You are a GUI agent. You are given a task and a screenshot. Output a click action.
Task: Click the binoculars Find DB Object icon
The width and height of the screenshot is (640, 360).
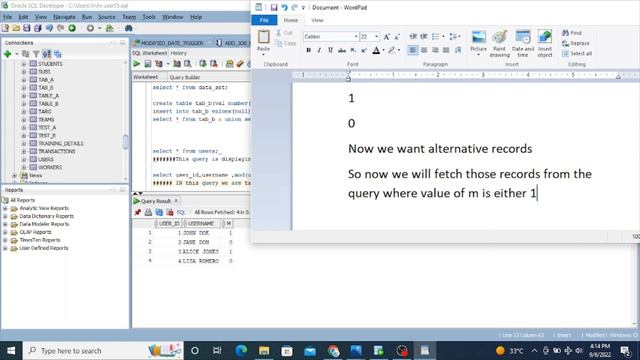[x=129, y=28]
